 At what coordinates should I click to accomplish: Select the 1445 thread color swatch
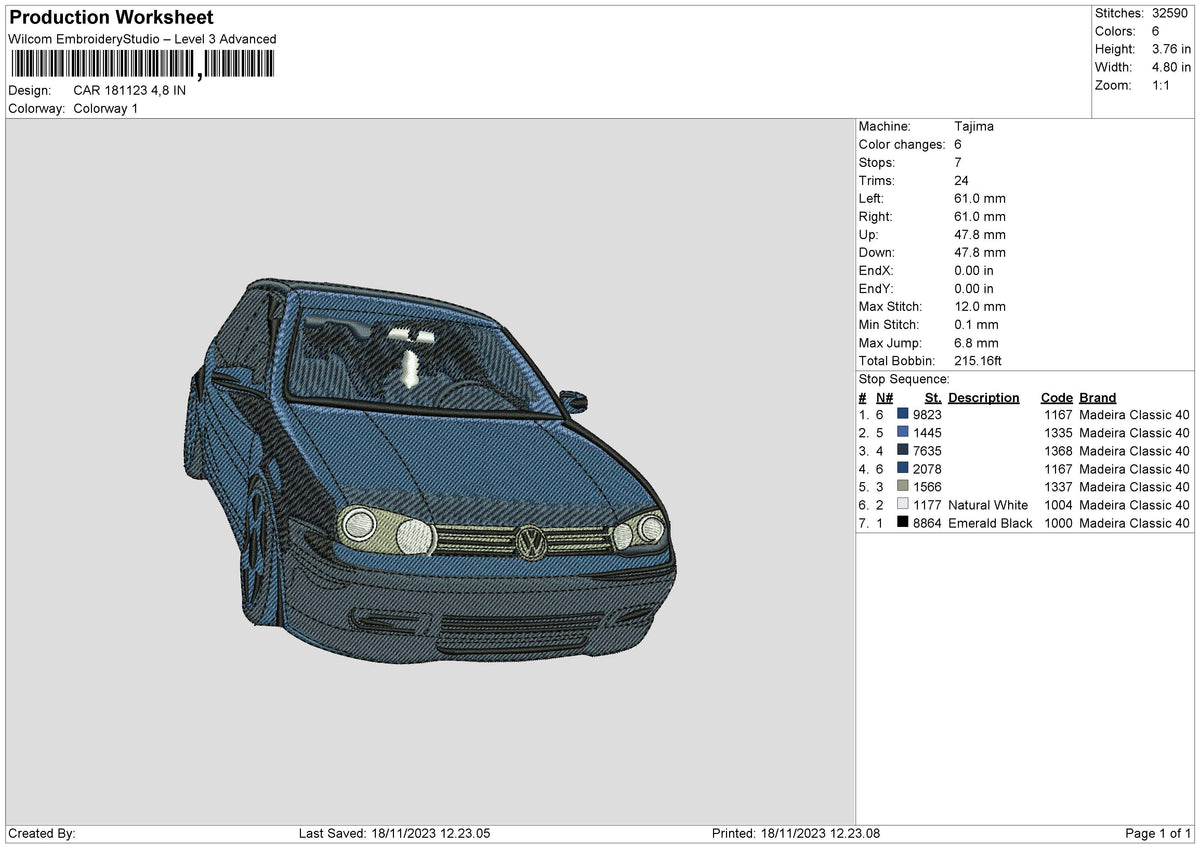coord(903,433)
